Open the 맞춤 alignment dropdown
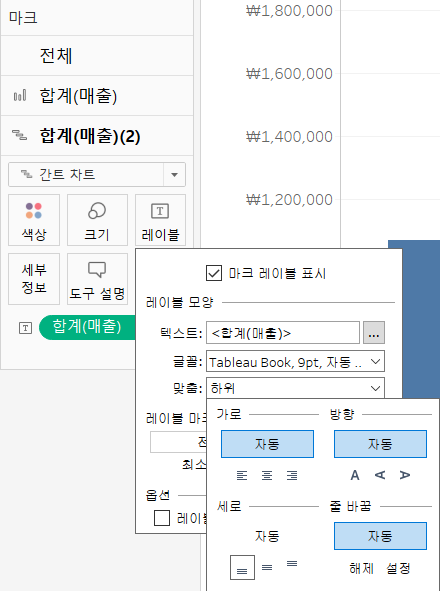The width and height of the screenshot is (440, 591). pos(295,388)
